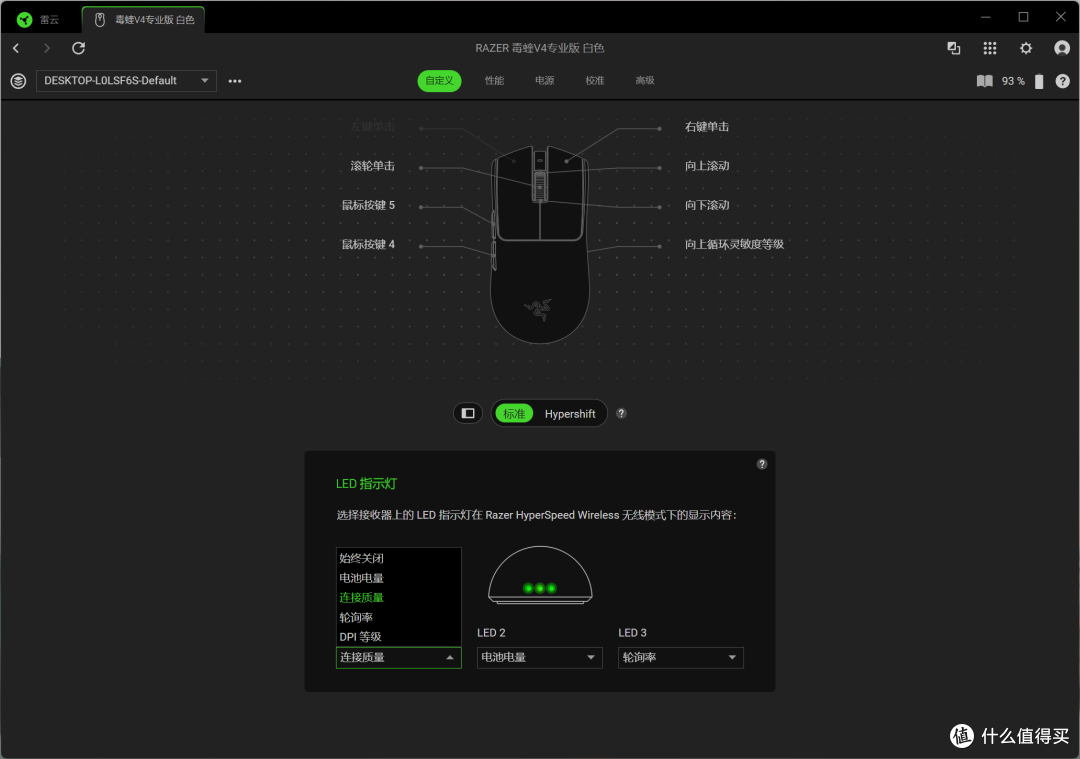The width and height of the screenshot is (1080, 759).
Task: Click the LED 指示灯 heading
Action: 366,484
